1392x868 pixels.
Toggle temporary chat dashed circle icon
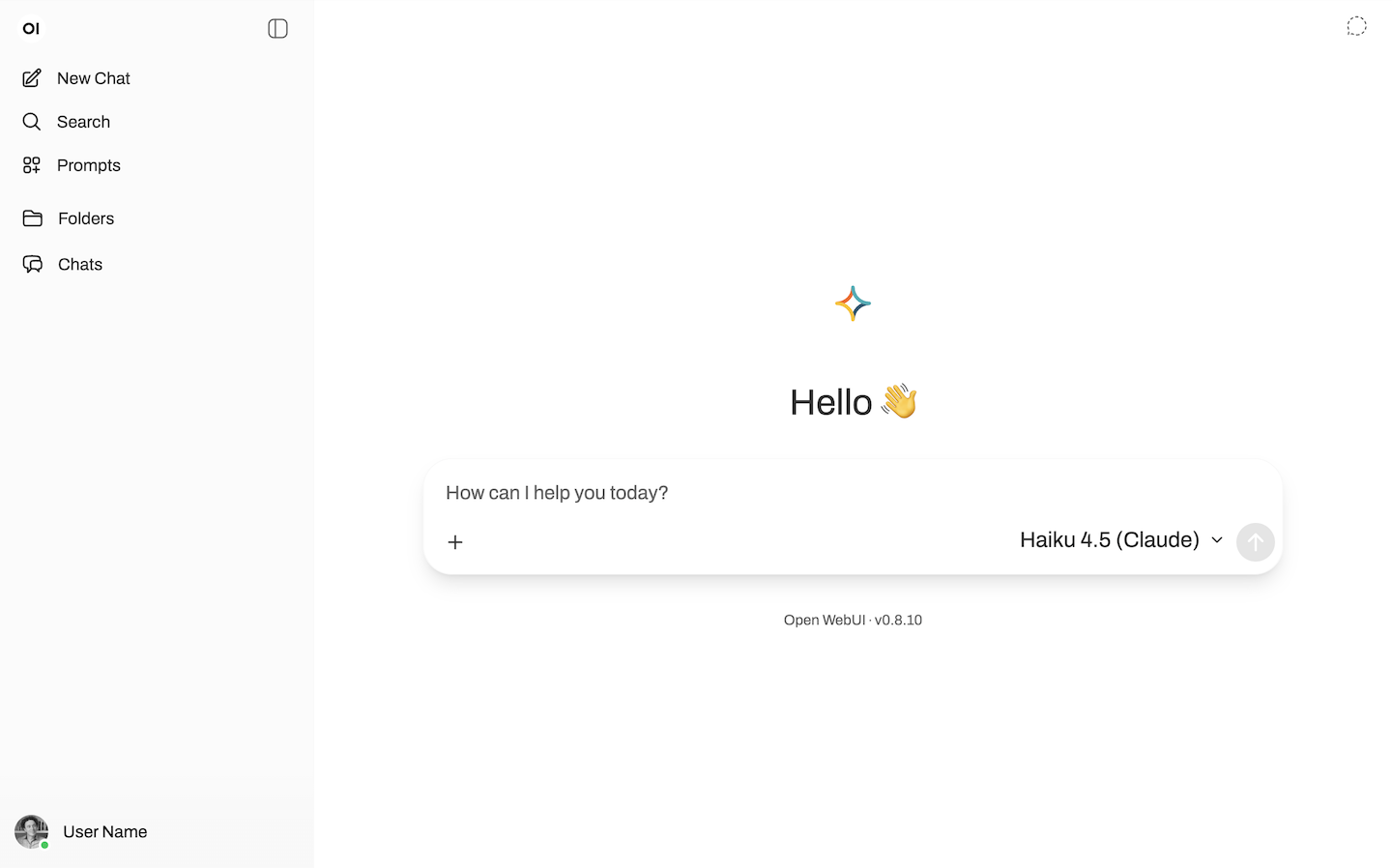tap(1356, 26)
